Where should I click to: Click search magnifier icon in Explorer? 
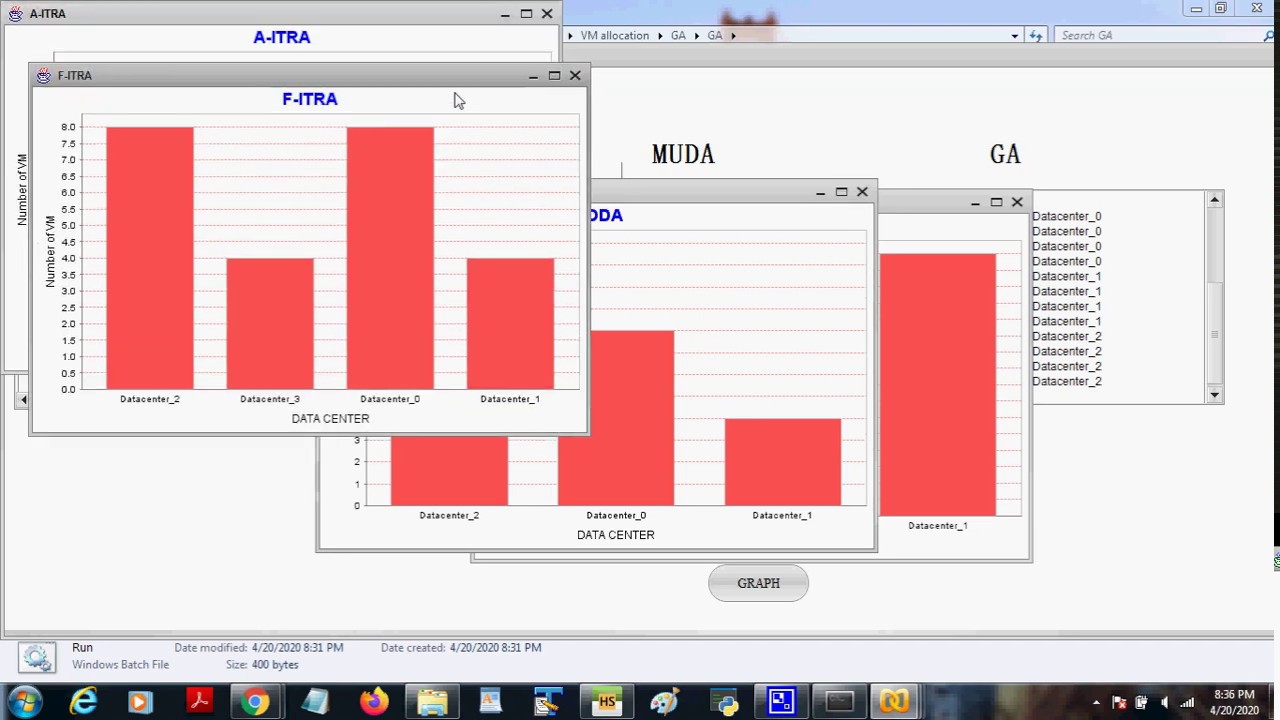[1269, 35]
